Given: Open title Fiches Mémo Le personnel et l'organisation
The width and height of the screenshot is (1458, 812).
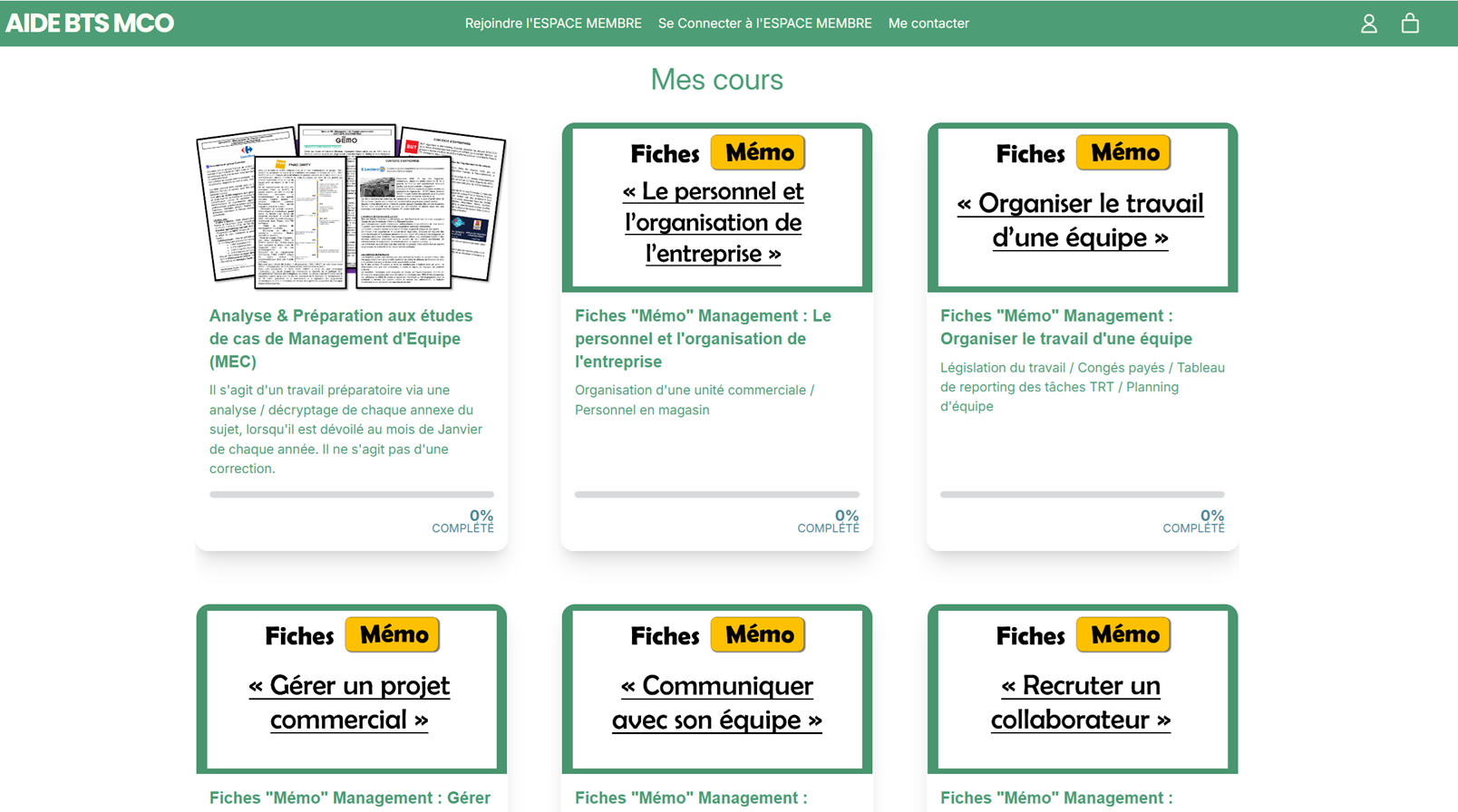Looking at the screenshot, I should click(x=703, y=339).
